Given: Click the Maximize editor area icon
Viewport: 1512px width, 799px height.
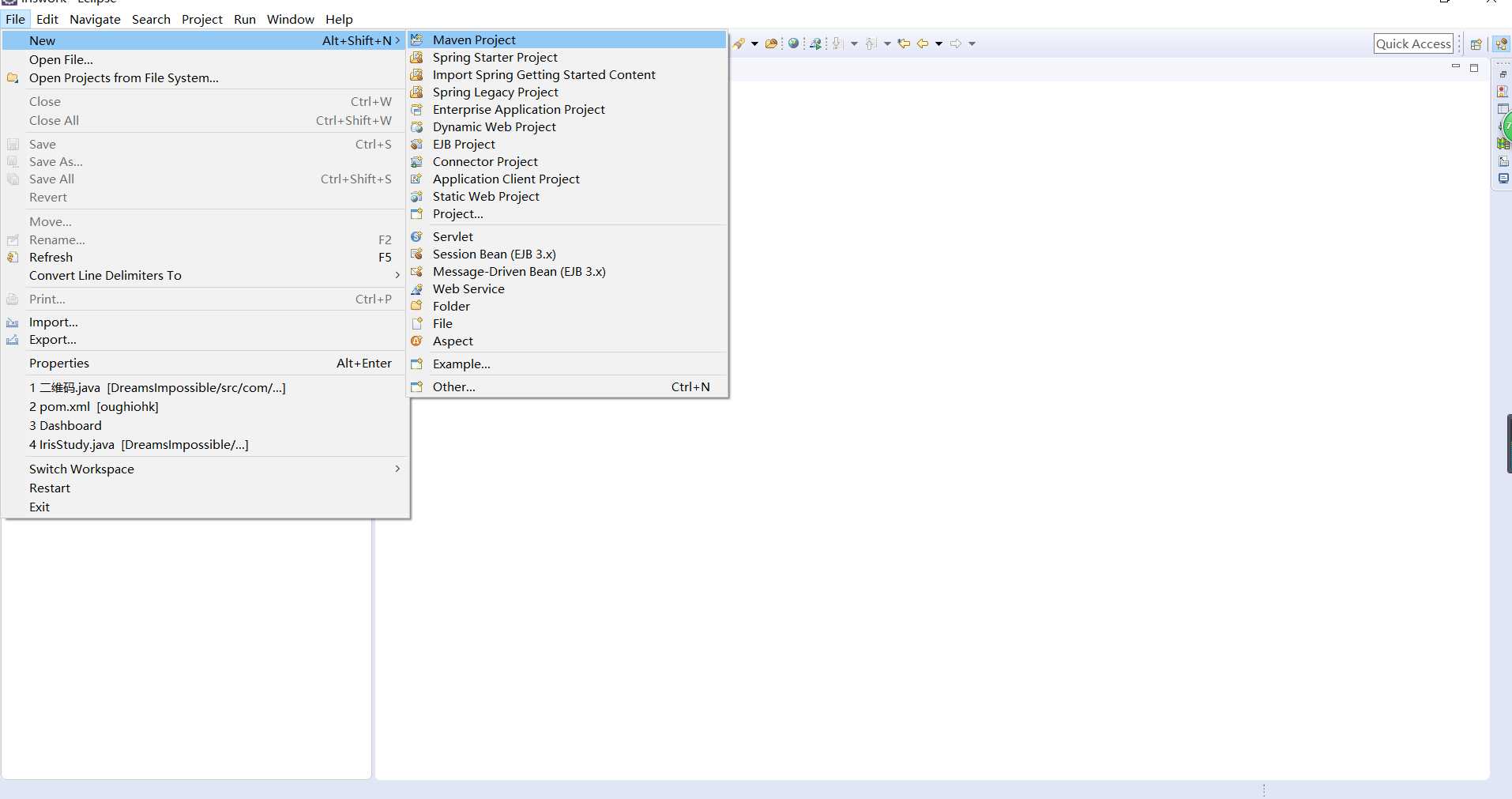Looking at the screenshot, I should click(x=1474, y=68).
